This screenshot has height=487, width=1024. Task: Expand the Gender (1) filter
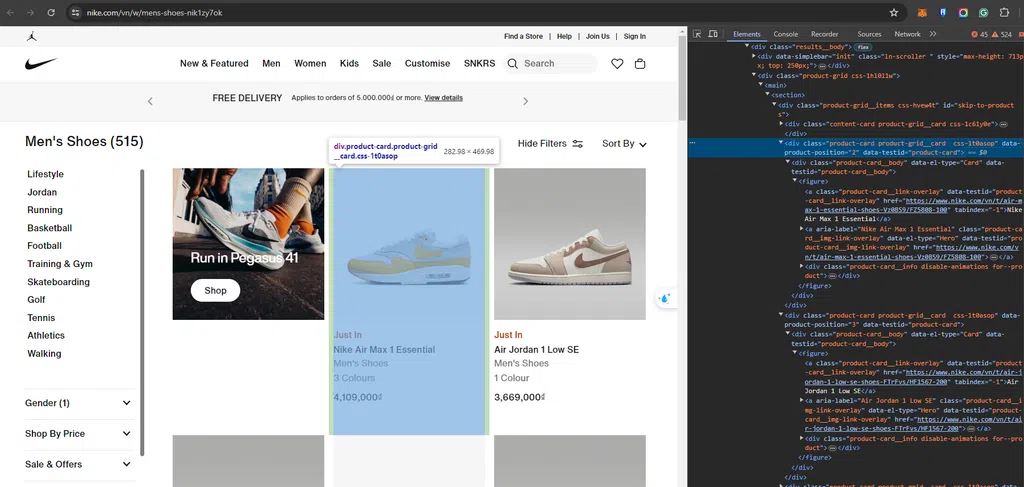pyautogui.click(x=78, y=403)
